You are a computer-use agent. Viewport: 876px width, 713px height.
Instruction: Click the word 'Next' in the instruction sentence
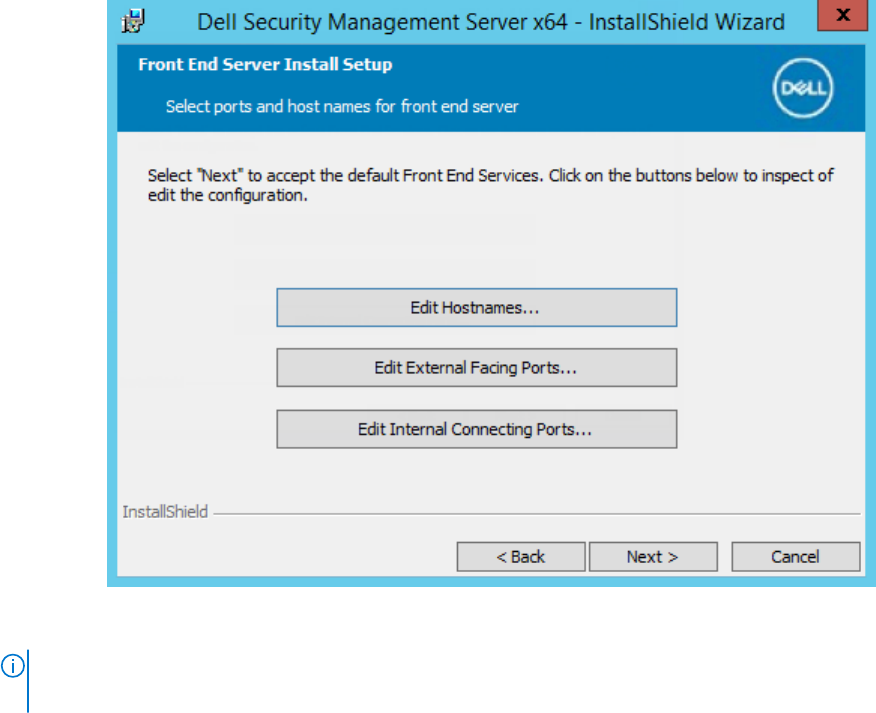coord(221,176)
